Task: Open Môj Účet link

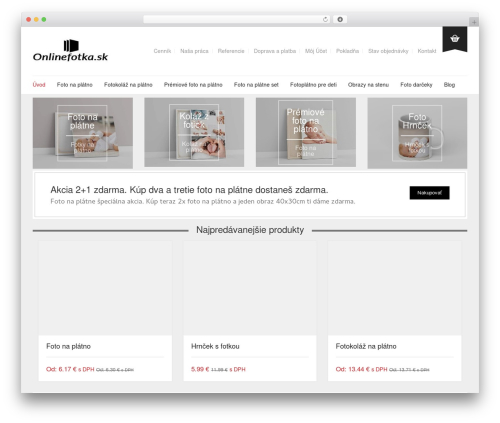Action: [316, 51]
